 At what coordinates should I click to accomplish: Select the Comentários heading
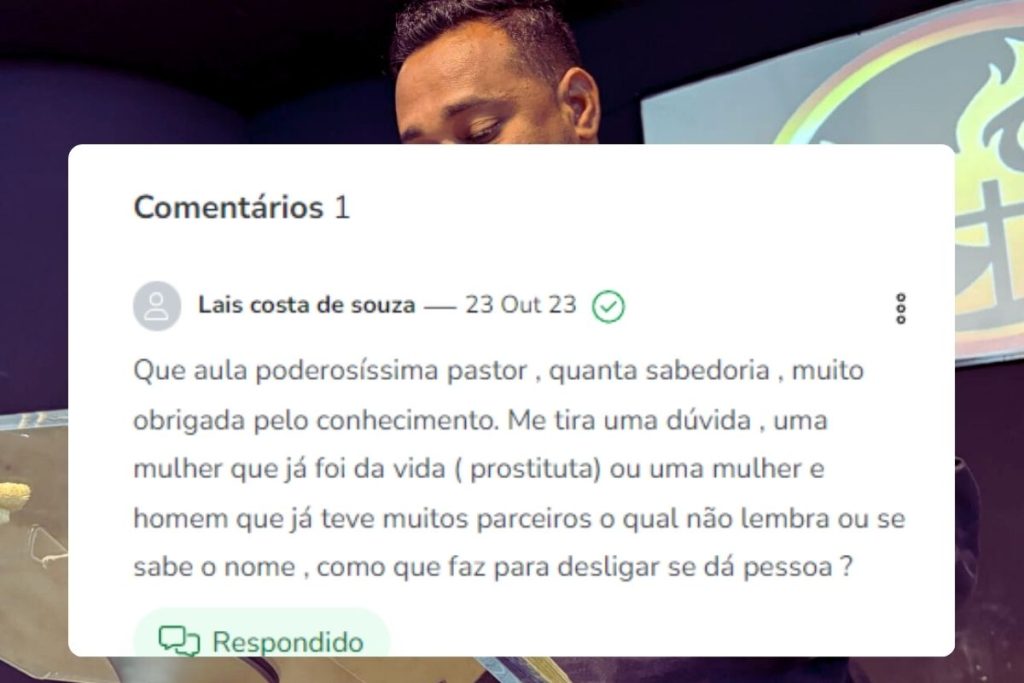click(x=228, y=208)
